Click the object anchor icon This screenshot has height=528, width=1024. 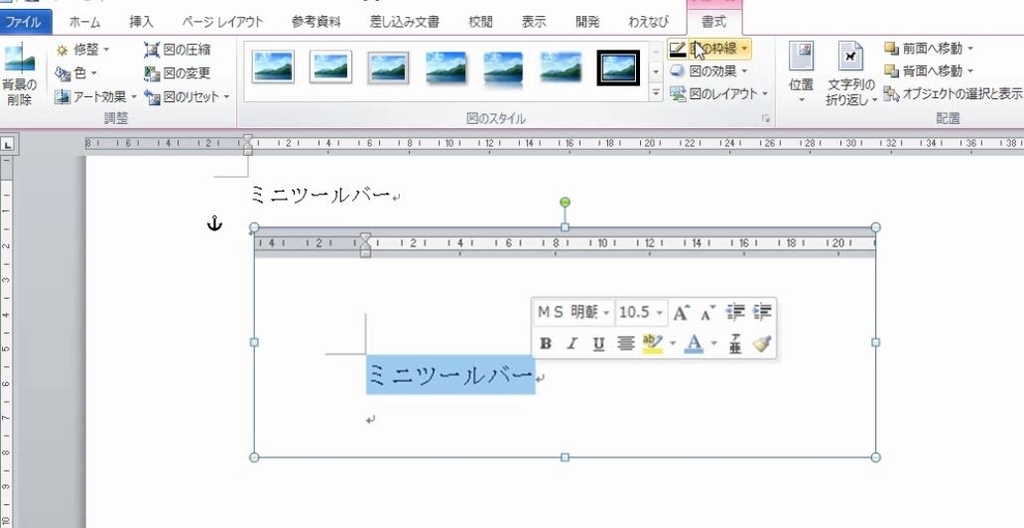[214, 224]
